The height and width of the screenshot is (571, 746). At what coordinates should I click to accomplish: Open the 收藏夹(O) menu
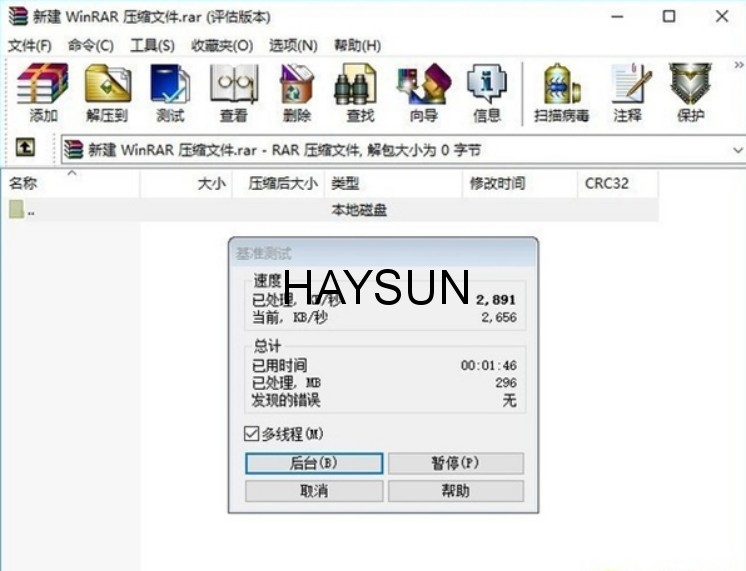click(222, 46)
